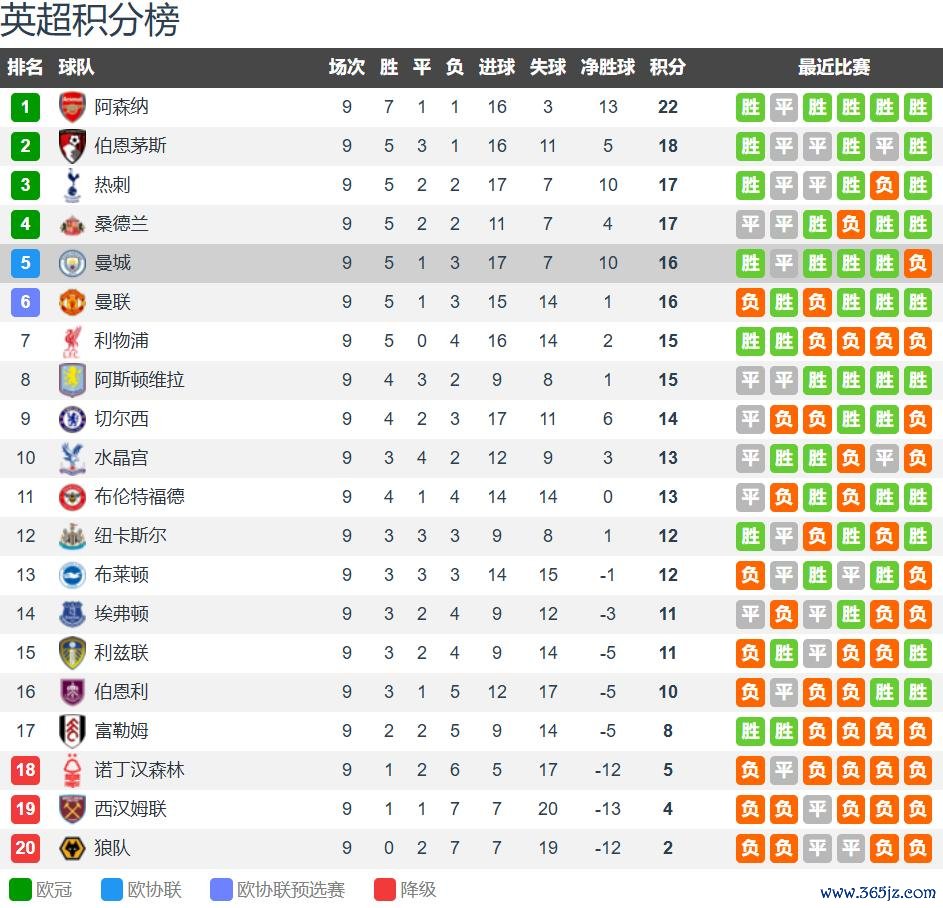Click the red 降级 legend swatch
The image size is (943, 908).
tap(385, 889)
